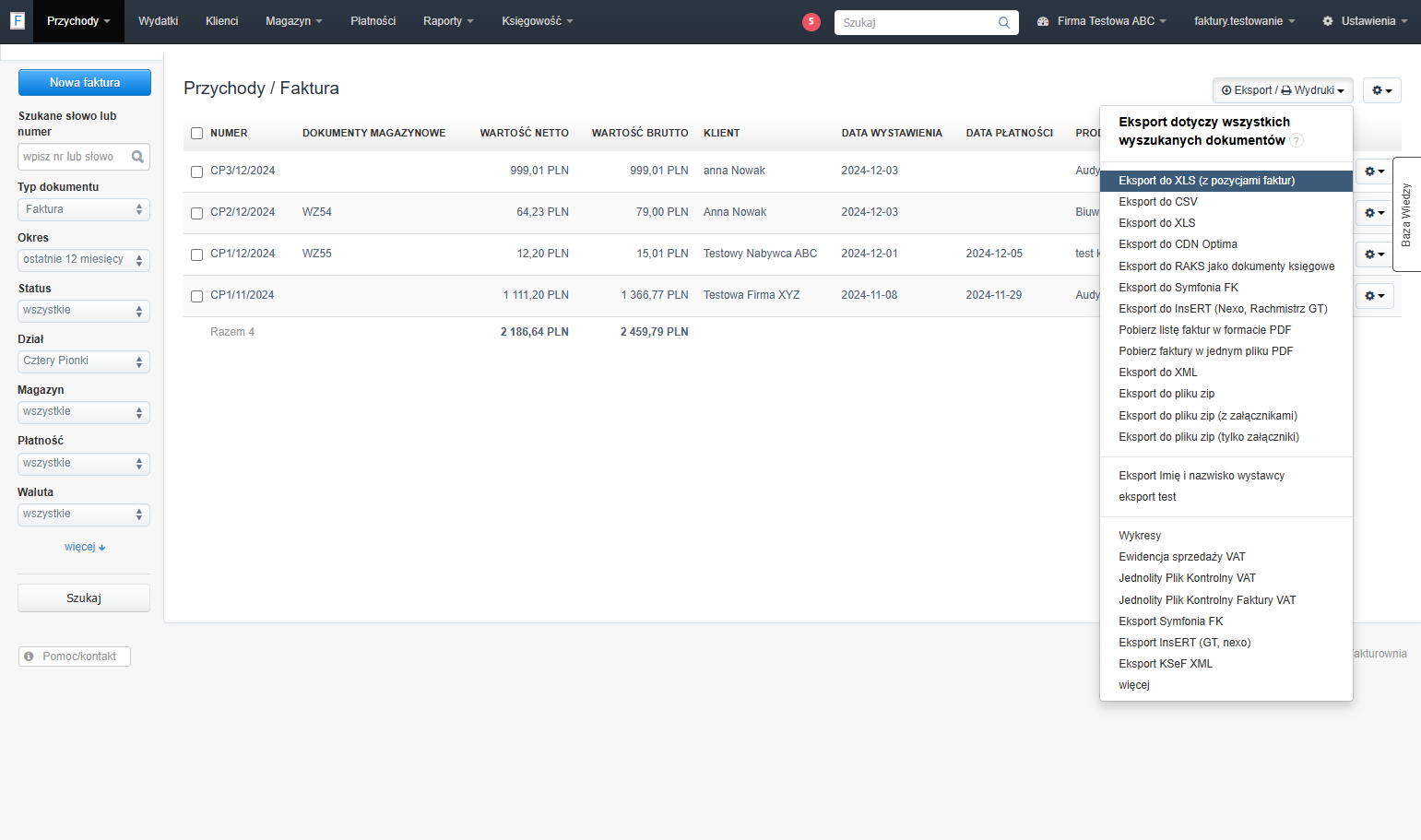The height and width of the screenshot is (840, 1421).
Task: Click the Szukaj filter button
Action: pyautogui.click(x=84, y=598)
